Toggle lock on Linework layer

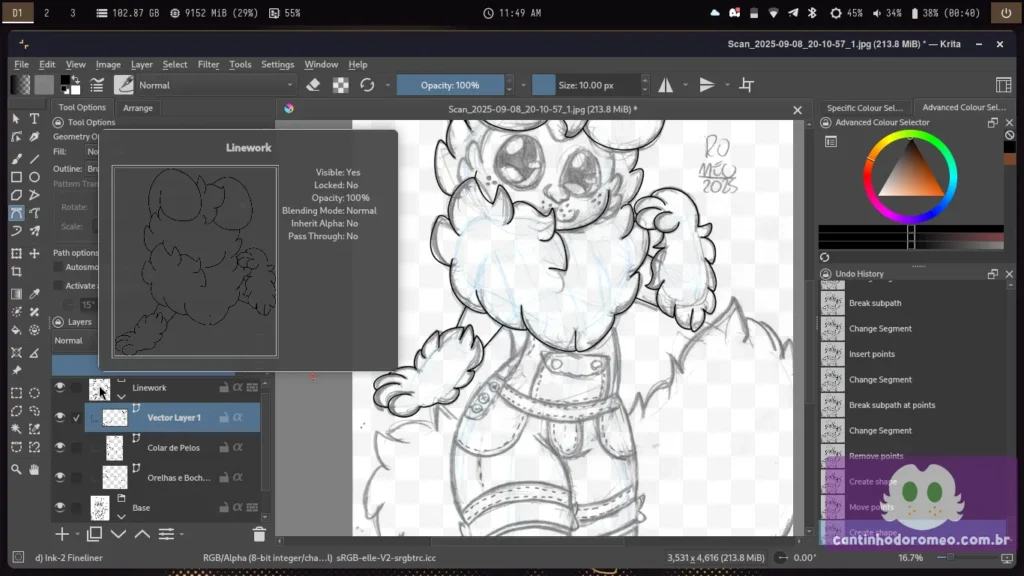(x=223, y=387)
